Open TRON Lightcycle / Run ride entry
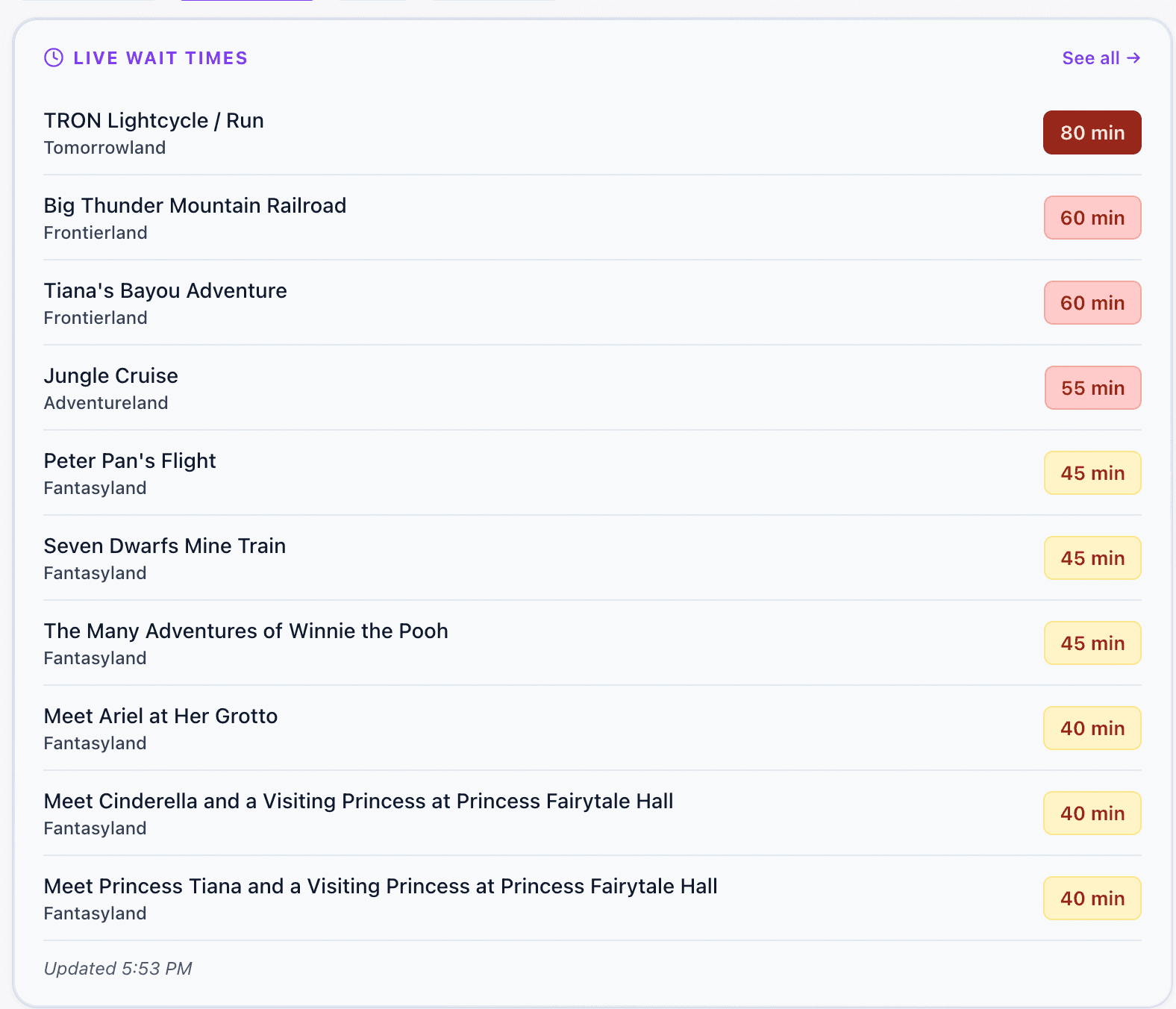The width and height of the screenshot is (1176, 1009). tap(592, 133)
